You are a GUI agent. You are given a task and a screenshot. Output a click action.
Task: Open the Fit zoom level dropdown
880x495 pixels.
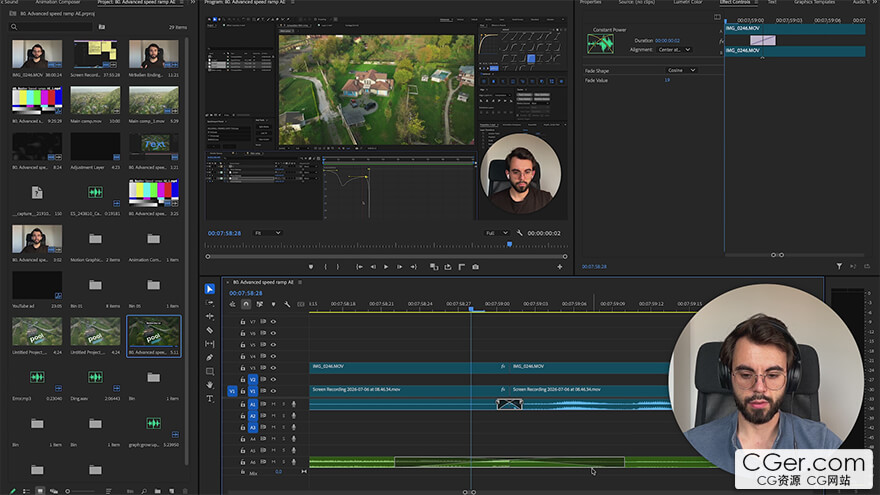pos(268,233)
